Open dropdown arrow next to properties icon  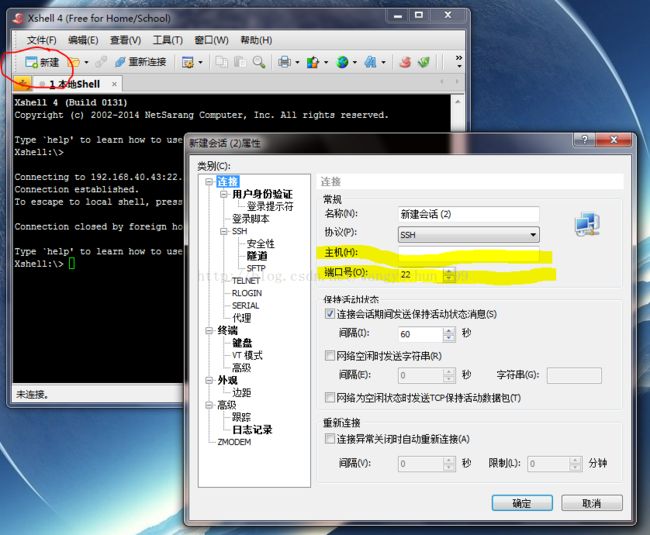point(200,63)
